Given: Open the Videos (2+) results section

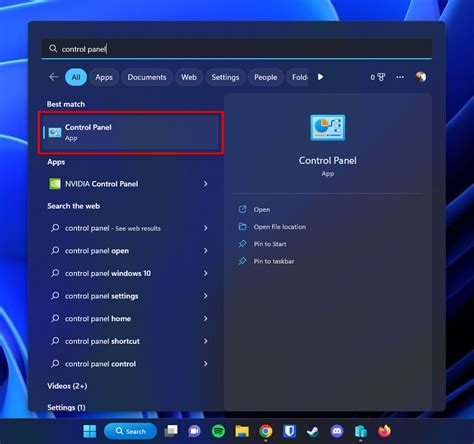Looking at the screenshot, I should (67, 386).
